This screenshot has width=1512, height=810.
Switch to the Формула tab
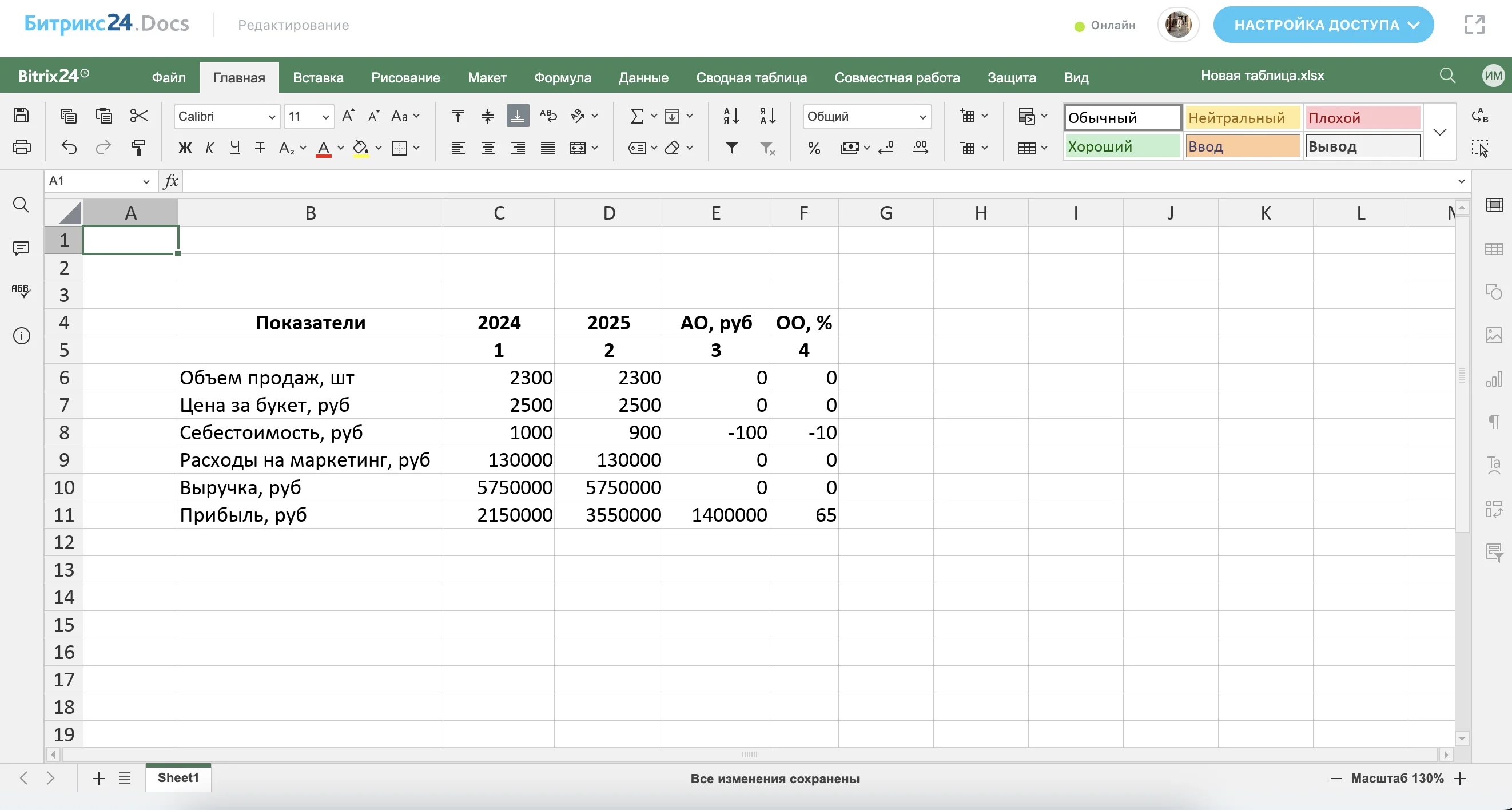pyautogui.click(x=562, y=77)
